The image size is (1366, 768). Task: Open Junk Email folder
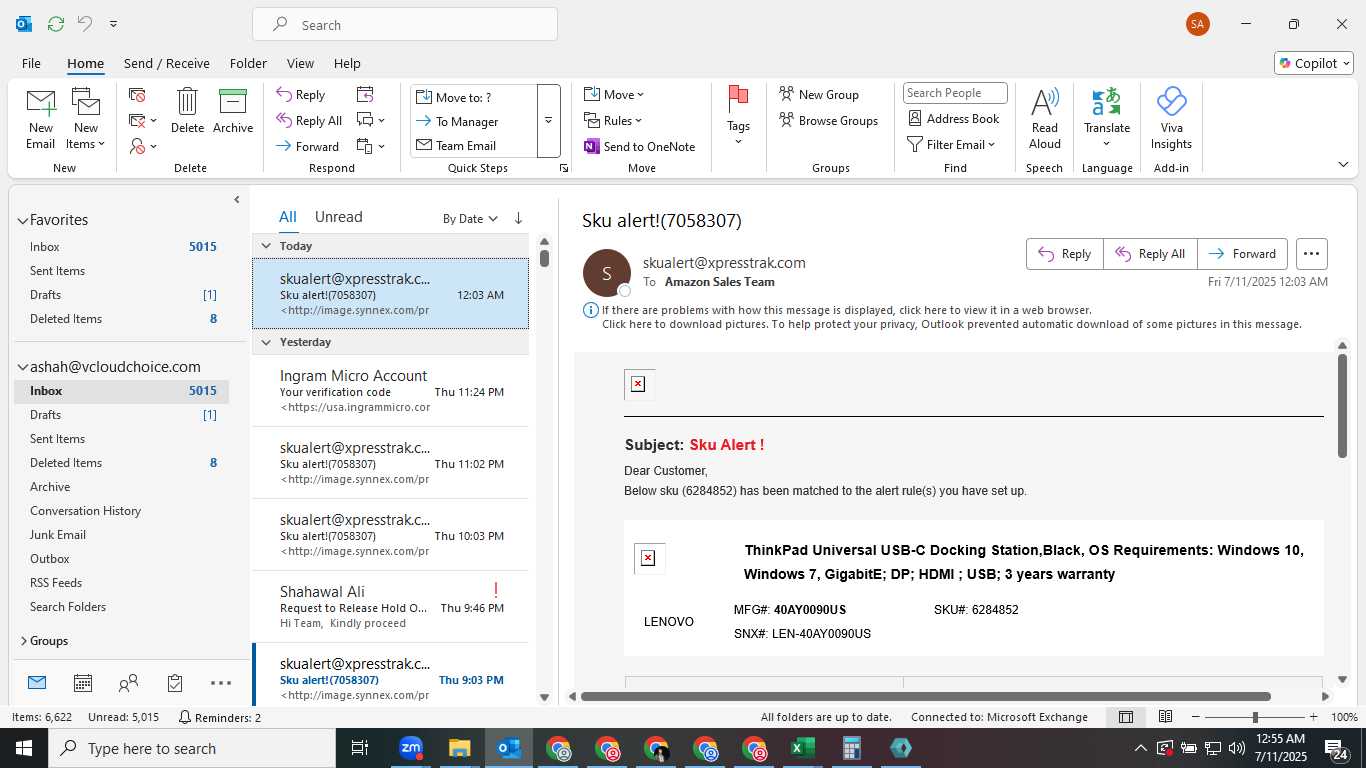click(58, 535)
